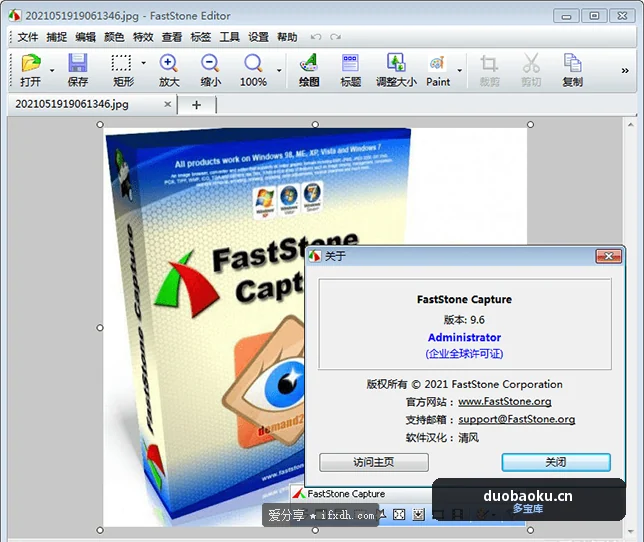
Task: Open the 捕捉 (Capture) menu
Action: tap(56, 37)
